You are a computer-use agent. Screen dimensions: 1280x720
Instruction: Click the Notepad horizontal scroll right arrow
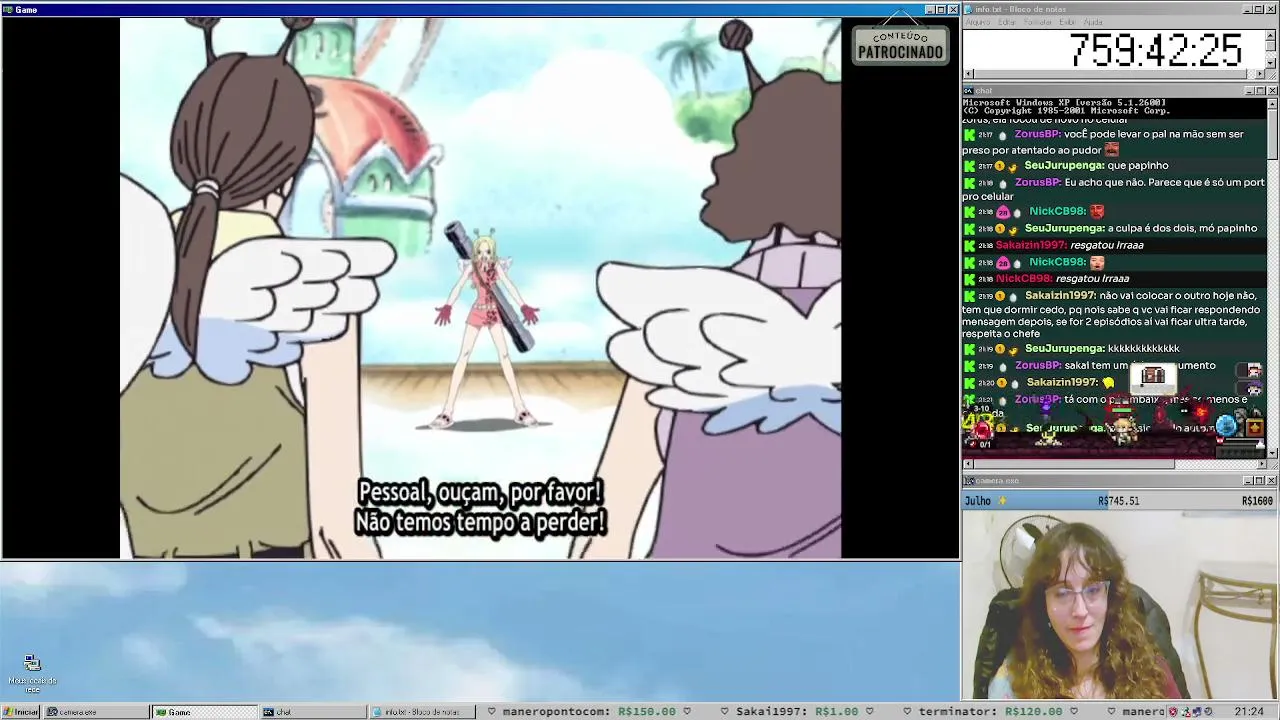pyautogui.click(x=1261, y=74)
